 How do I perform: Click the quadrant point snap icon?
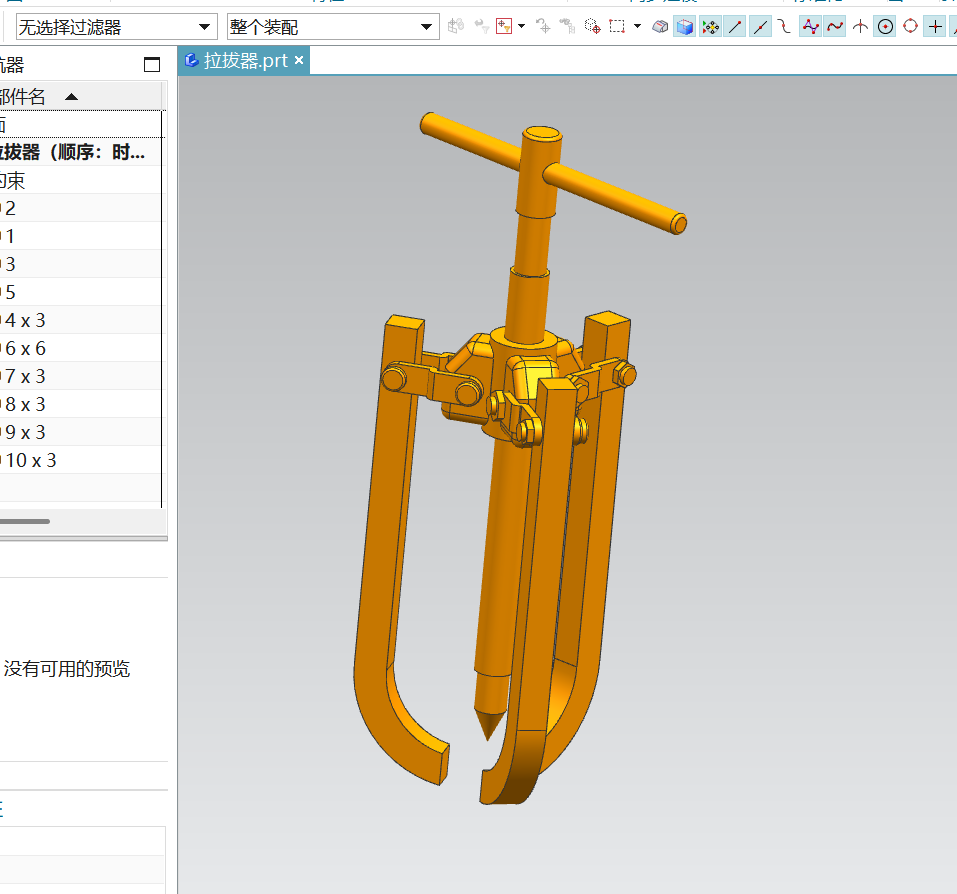point(910,27)
